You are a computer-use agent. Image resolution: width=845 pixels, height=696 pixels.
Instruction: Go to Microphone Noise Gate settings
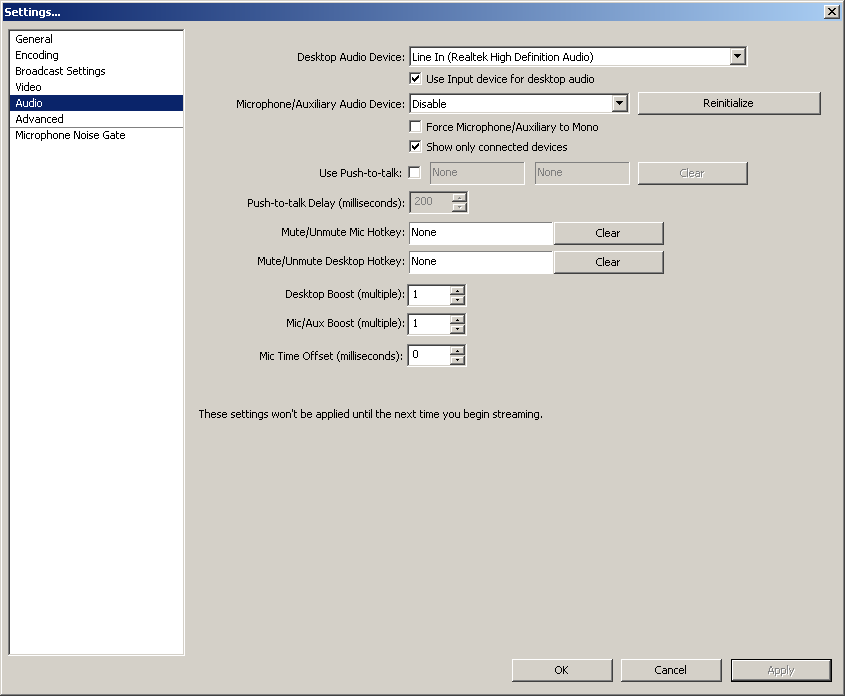pyautogui.click(x=70, y=135)
